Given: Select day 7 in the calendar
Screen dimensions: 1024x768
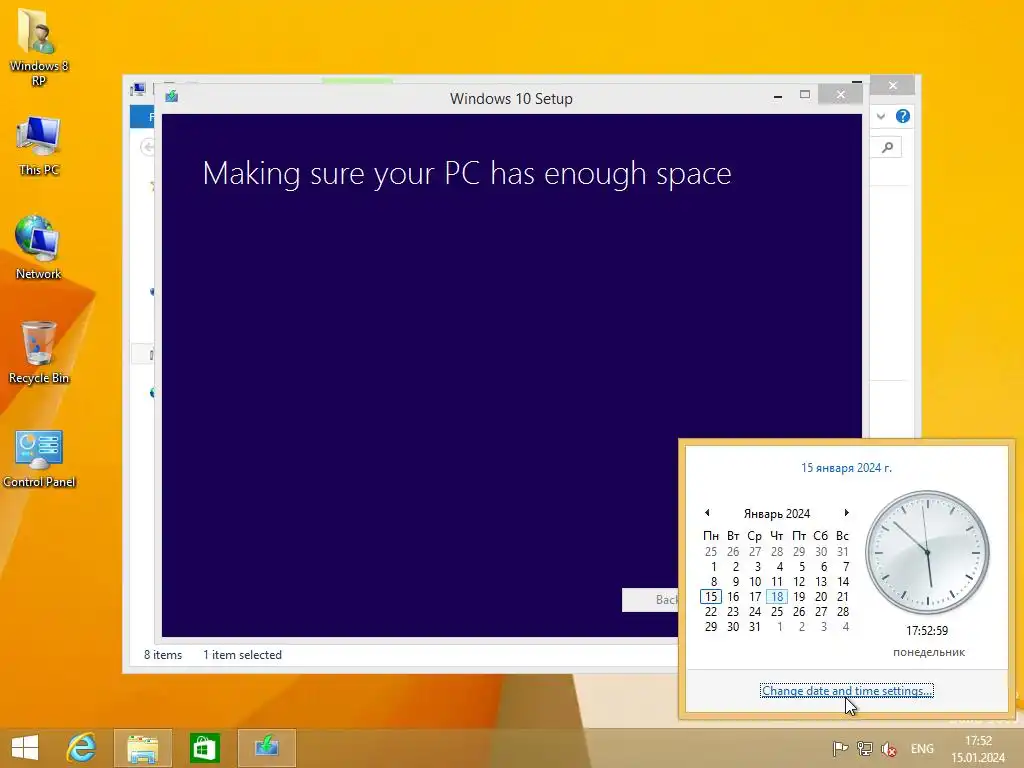Looking at the screenshot, I should (x=845, y=566).
